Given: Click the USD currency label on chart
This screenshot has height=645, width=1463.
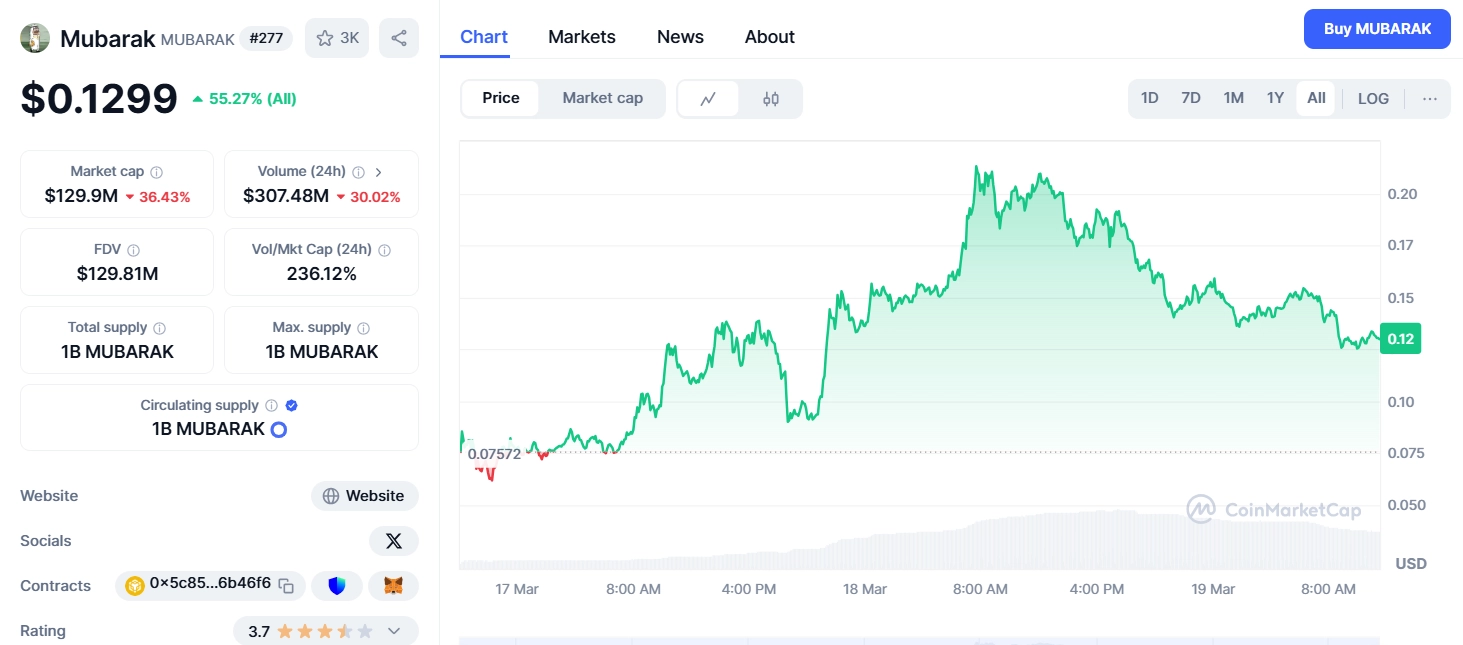Looking at the screenshot, I should [x=1411, y=564].
